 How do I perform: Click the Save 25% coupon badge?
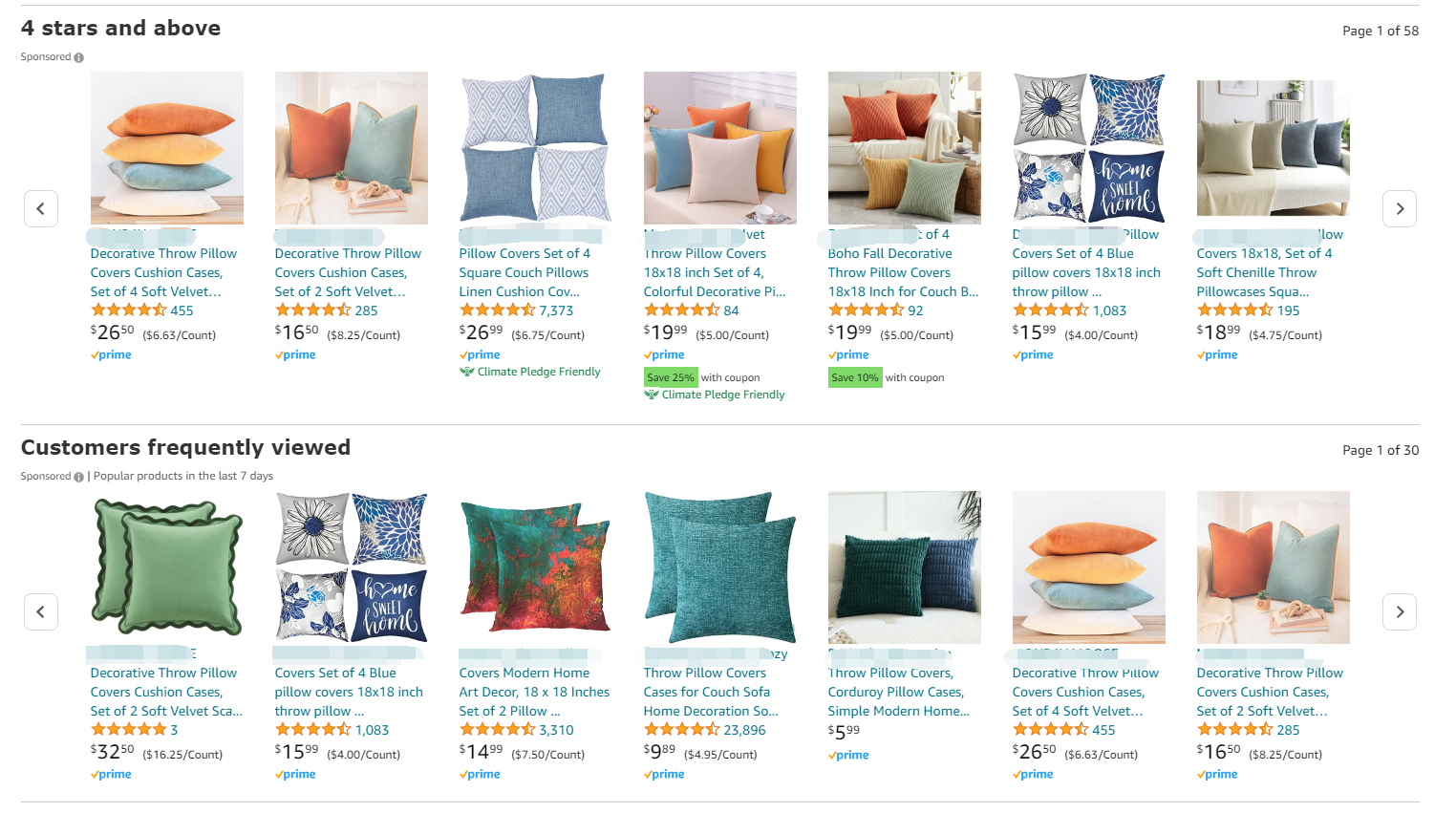click(671, 377)
